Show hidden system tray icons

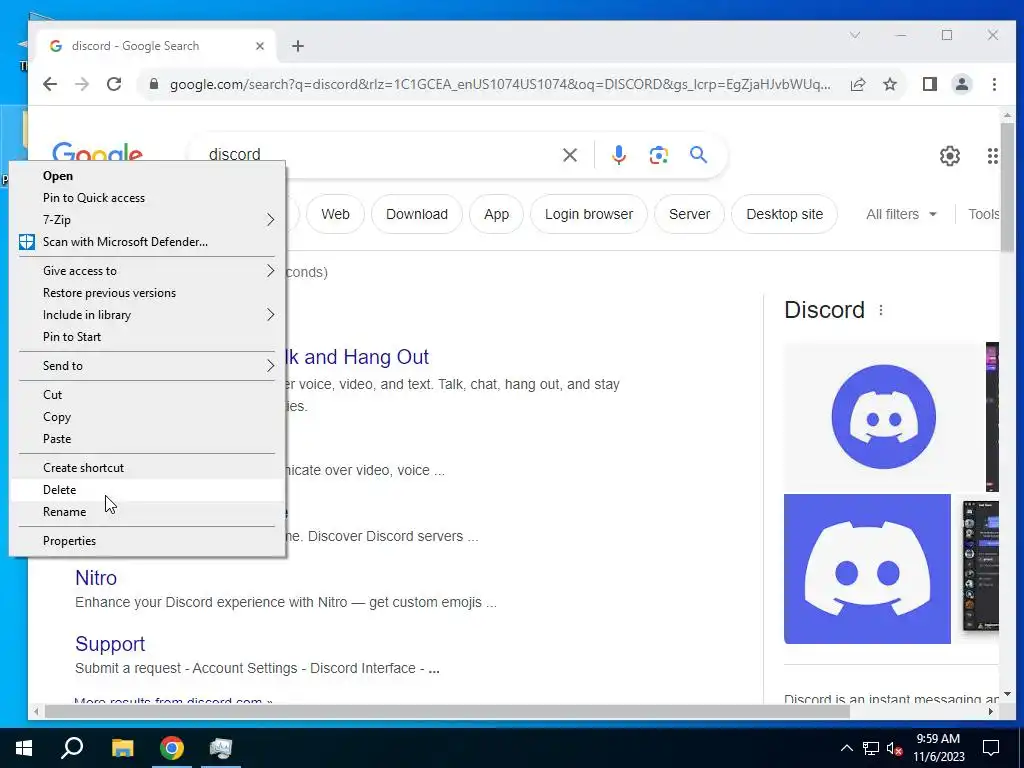(846, 748)
